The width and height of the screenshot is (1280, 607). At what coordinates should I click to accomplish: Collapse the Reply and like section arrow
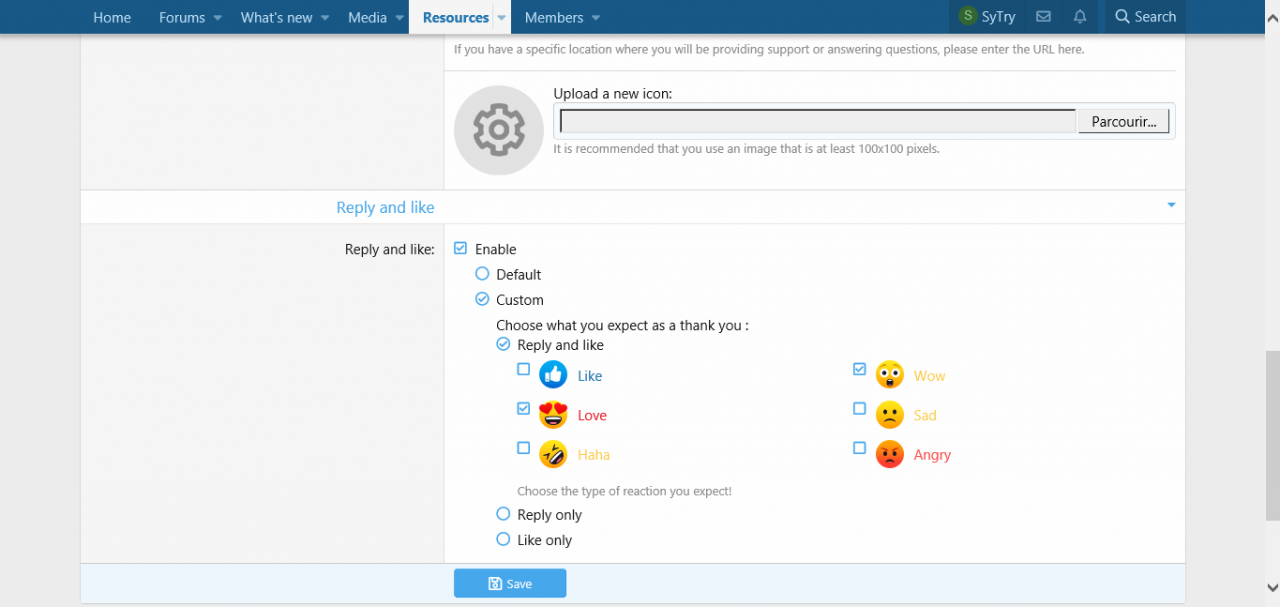tap(1171, 206)
